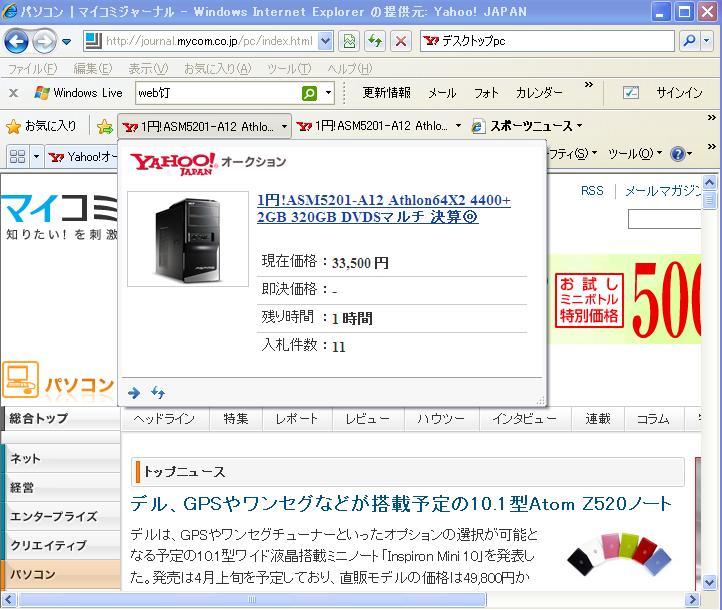This screenshot has height=610, width=722.
Task: Open the tab list dropdown arrow
Action: [x=37, y=157]
